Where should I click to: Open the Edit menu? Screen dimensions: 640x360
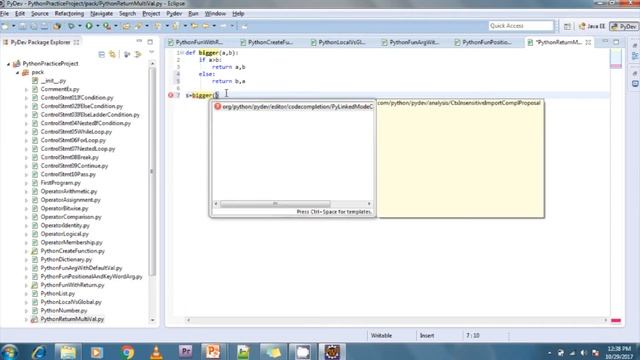(20, 13)
